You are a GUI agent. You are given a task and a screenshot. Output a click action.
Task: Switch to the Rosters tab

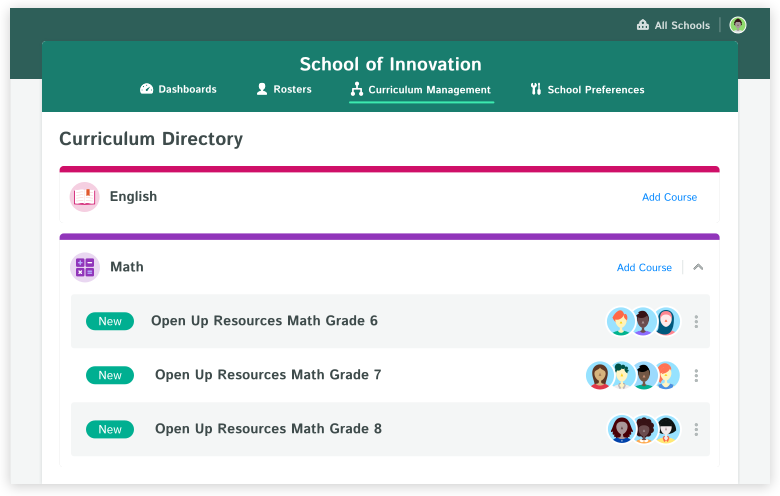[x=284, y=89]
